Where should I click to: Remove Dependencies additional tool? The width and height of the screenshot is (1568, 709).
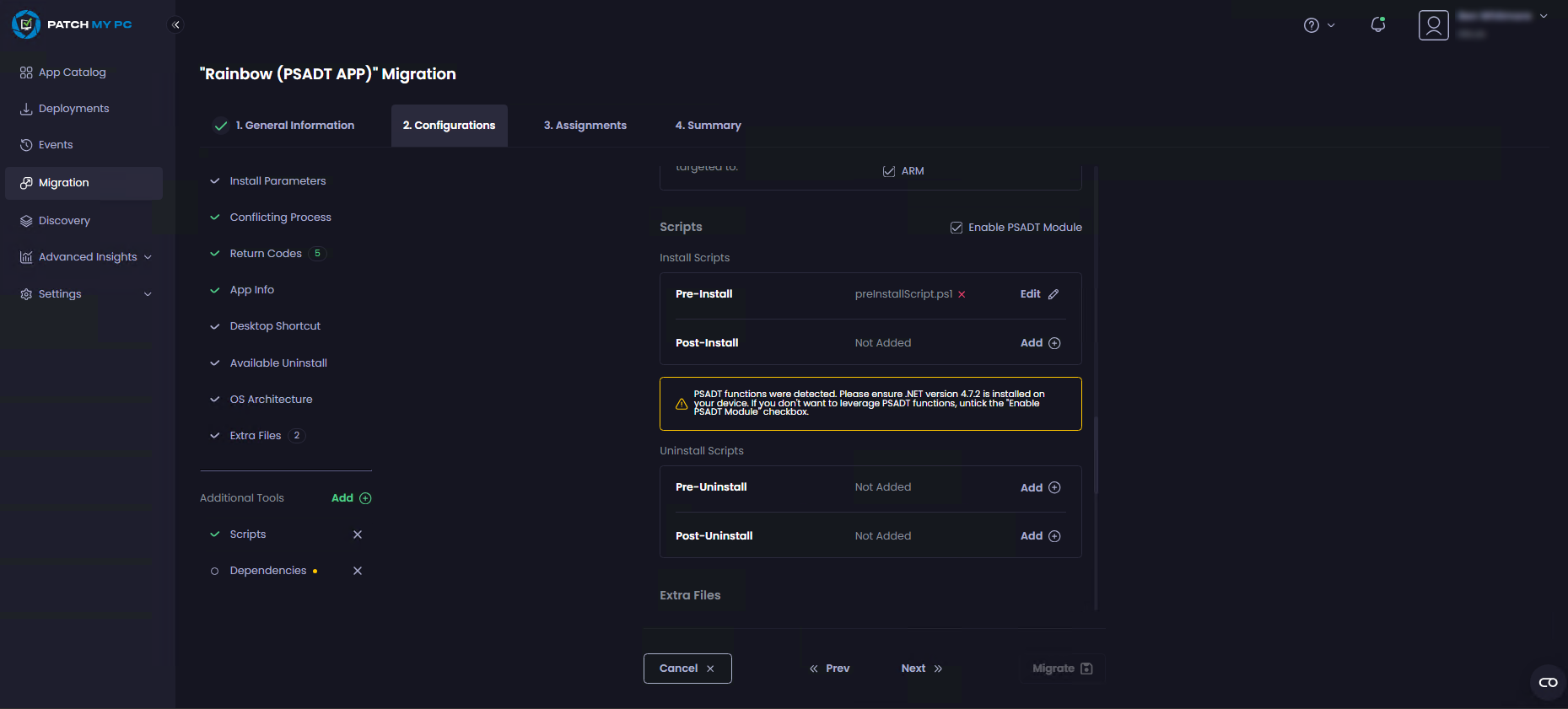tap(358, 571)
